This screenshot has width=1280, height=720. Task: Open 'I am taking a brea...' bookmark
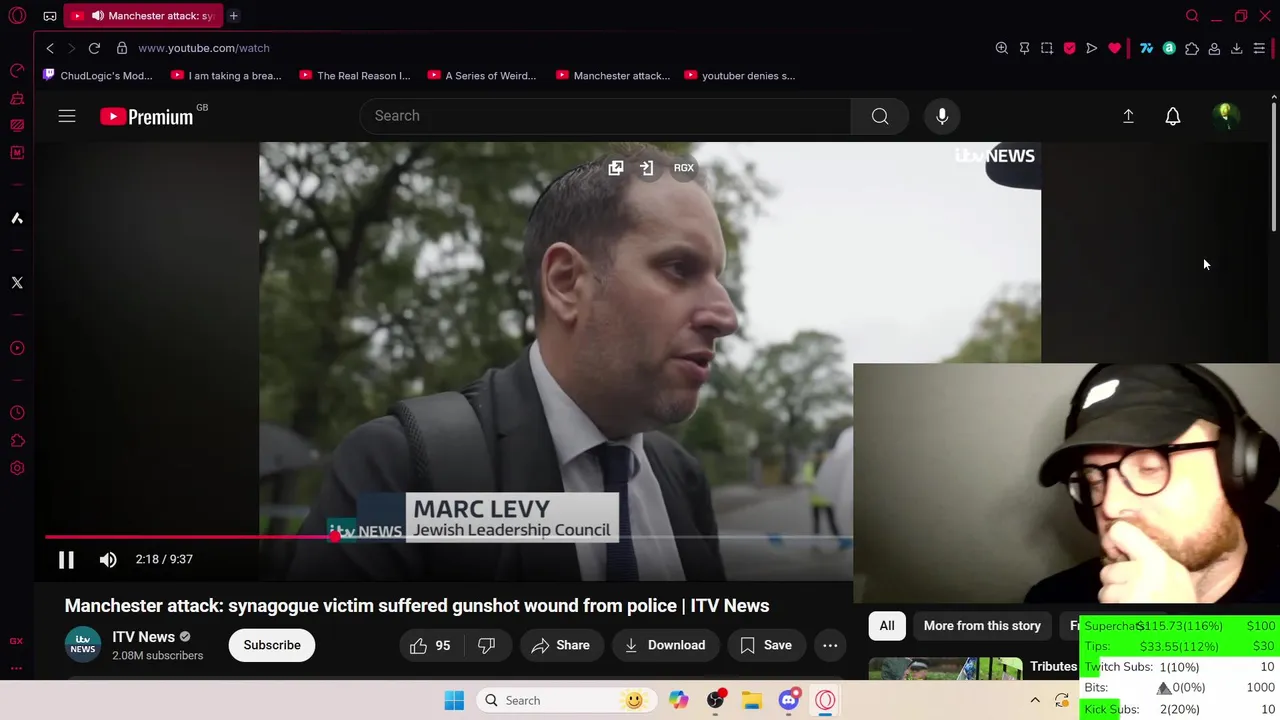[227, 75]
